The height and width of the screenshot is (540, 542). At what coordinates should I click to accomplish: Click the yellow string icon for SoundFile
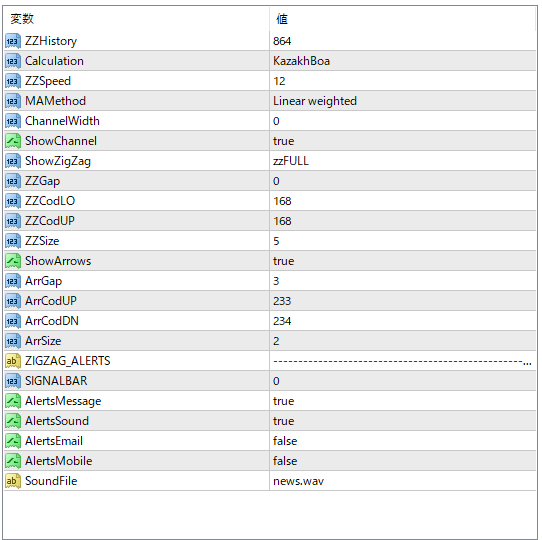[13, 481]
